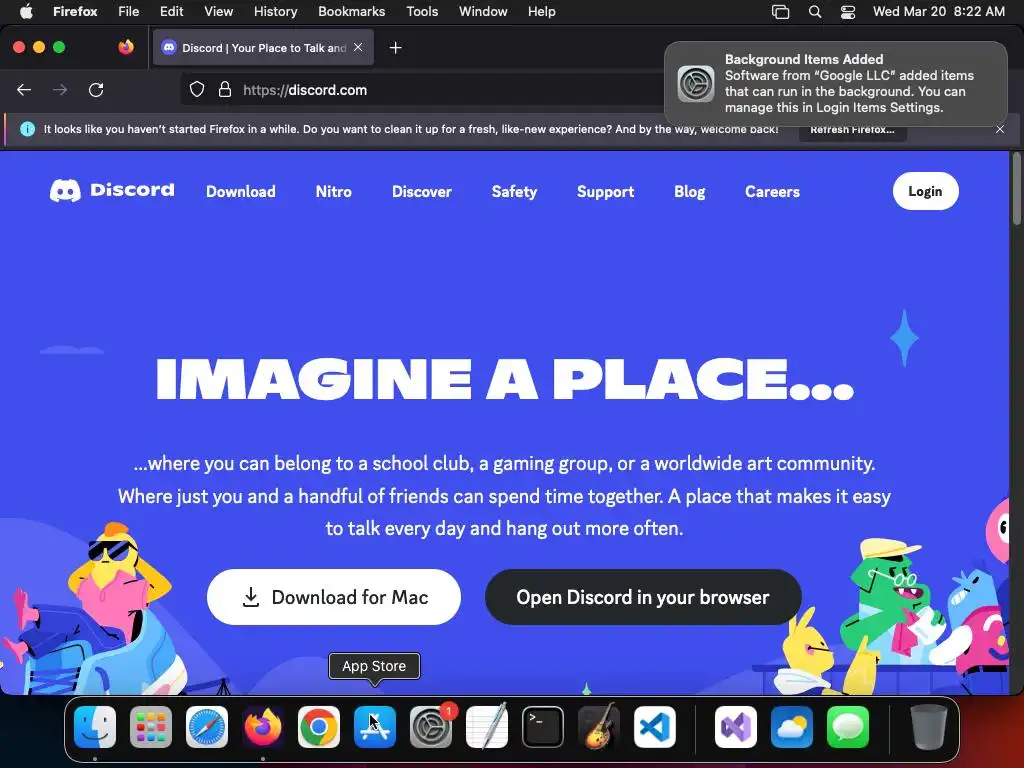Launch Visual Studio Code from Dock
Screen dimensions: 1024x768
655,727
